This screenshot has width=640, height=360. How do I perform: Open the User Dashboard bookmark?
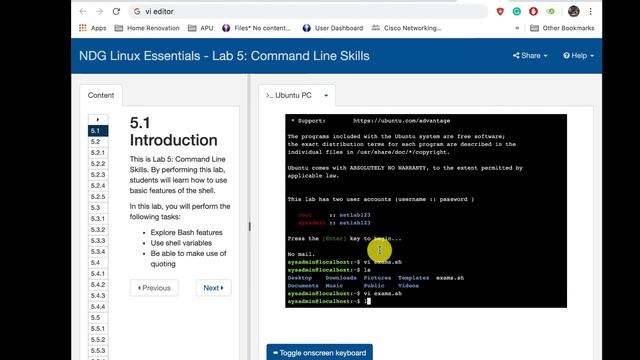pyautogui.click(x=333, y=28)
